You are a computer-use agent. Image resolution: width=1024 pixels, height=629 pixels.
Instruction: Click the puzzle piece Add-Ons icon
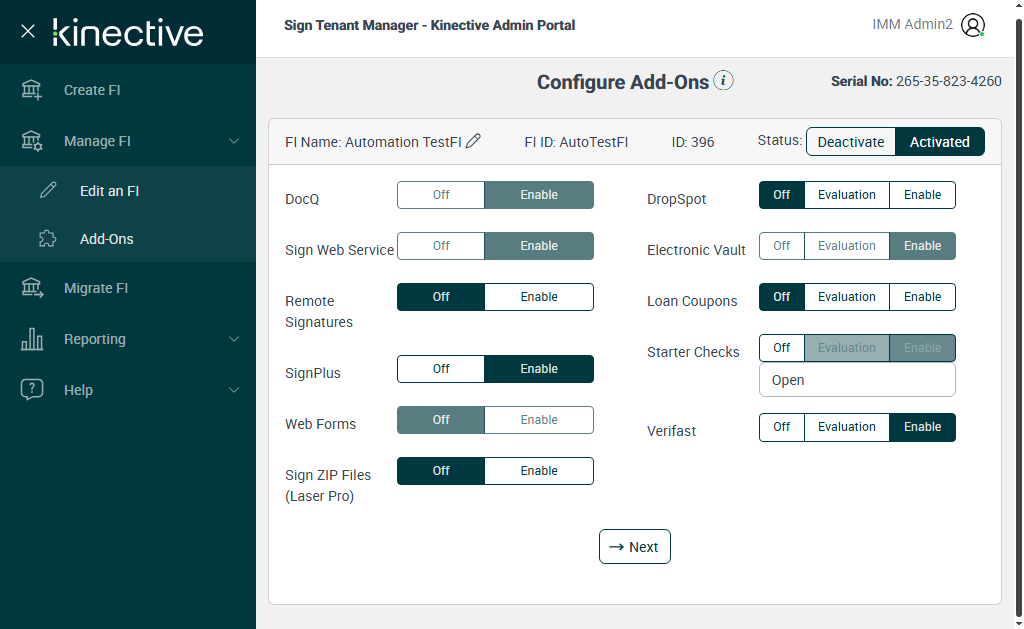click(x=48, y=238)
